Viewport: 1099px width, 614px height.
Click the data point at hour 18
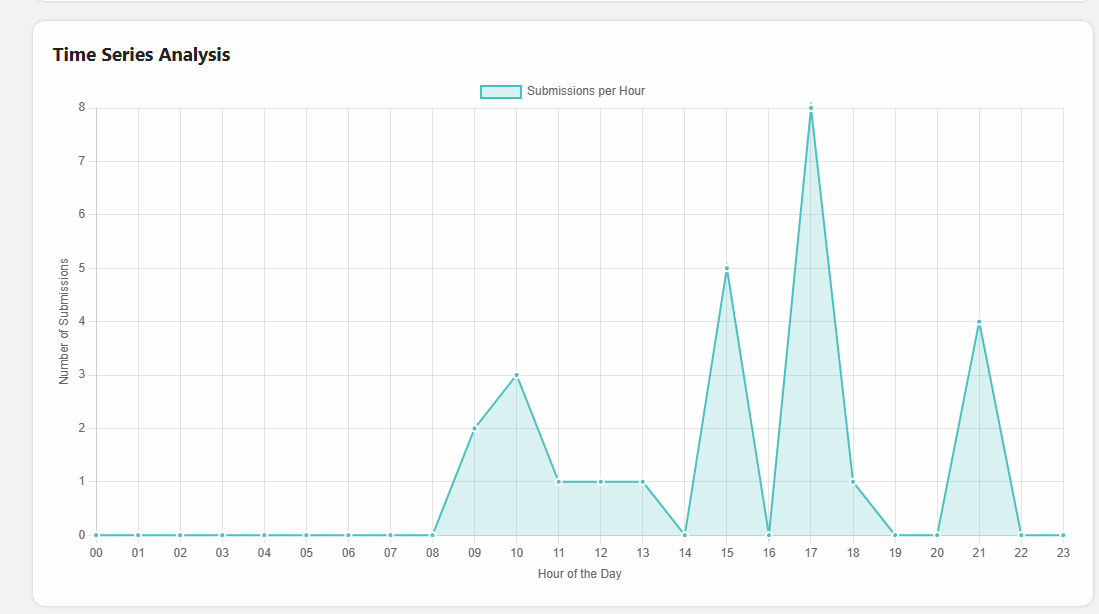click(853, 481)
